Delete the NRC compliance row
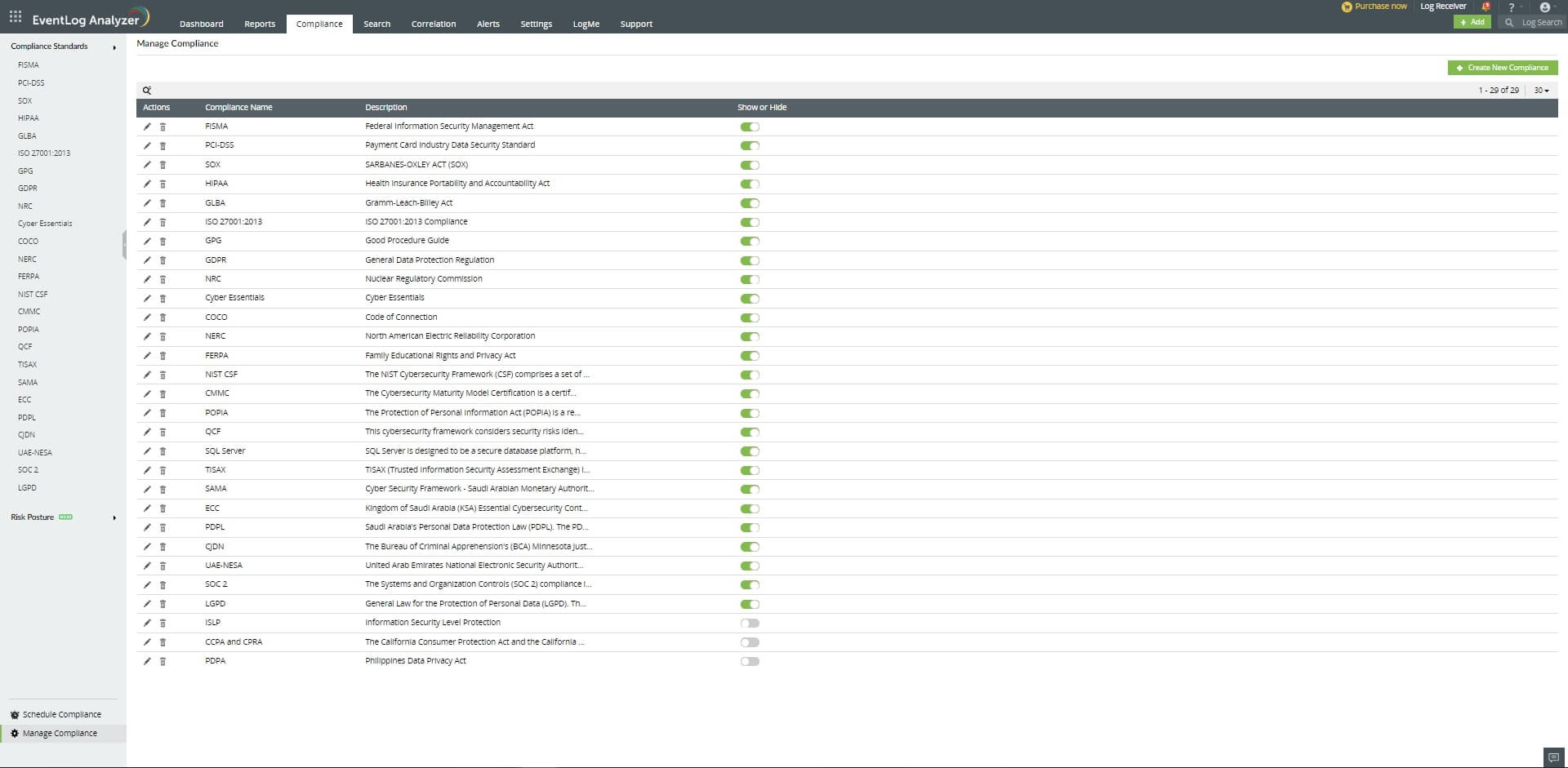The height and width of the screenshot is (768, 1568). pos(163,279)
